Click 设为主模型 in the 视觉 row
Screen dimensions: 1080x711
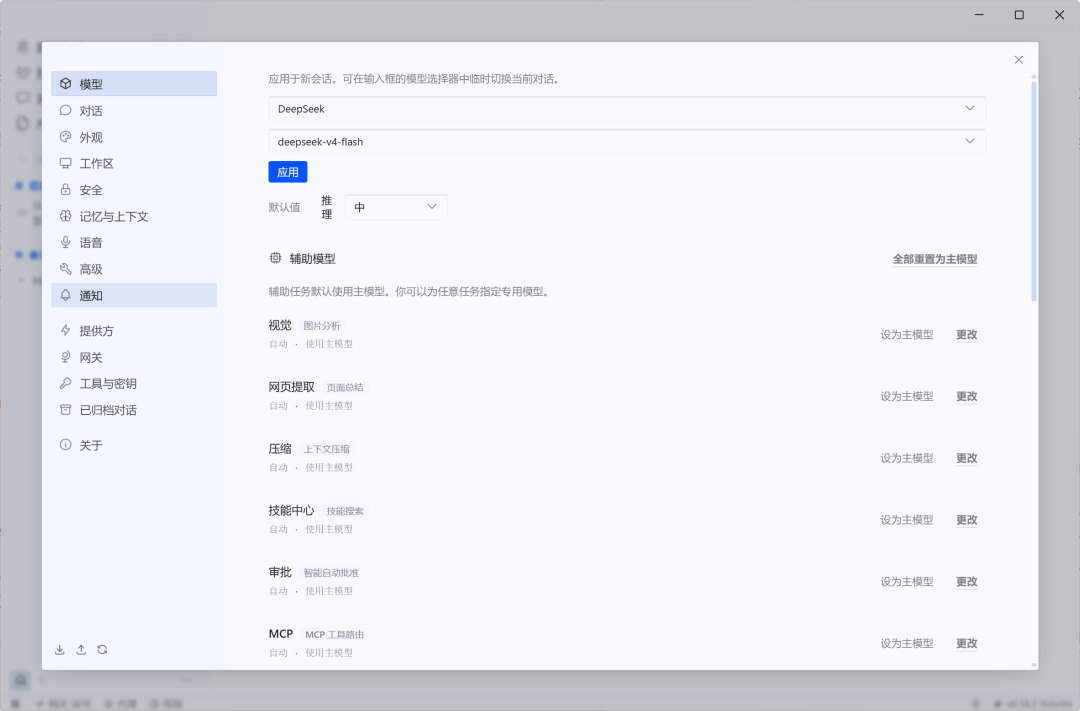click(x=906, y=334)
